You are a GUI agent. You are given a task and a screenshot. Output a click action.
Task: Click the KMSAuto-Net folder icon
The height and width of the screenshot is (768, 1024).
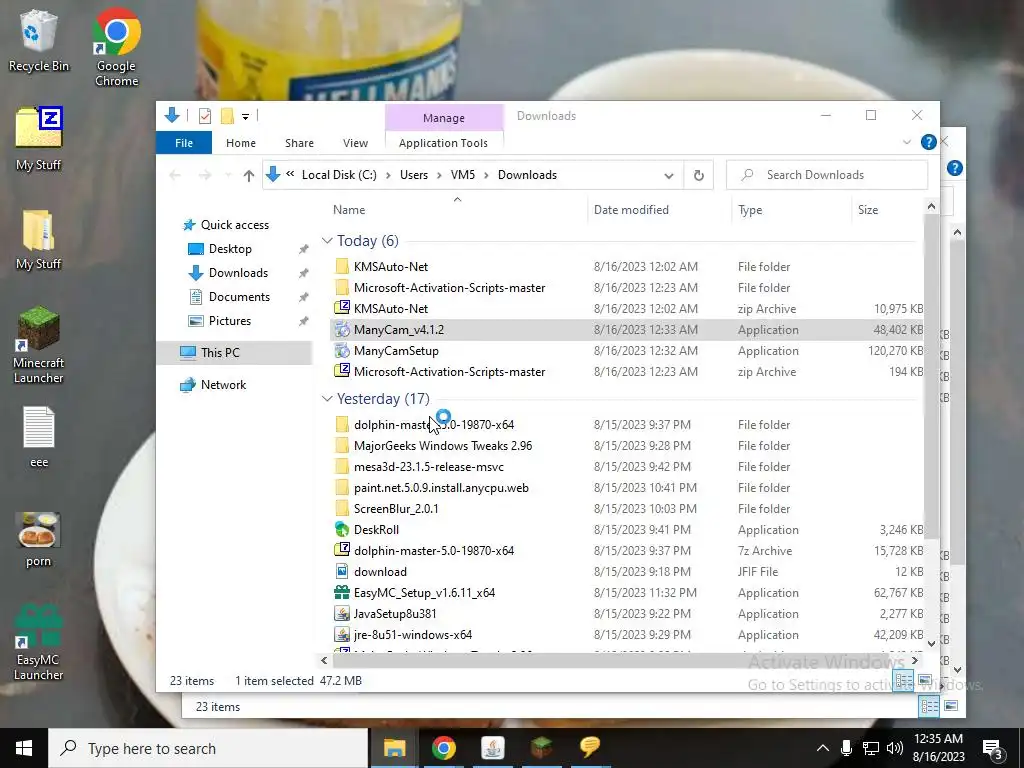click(342, 266)
